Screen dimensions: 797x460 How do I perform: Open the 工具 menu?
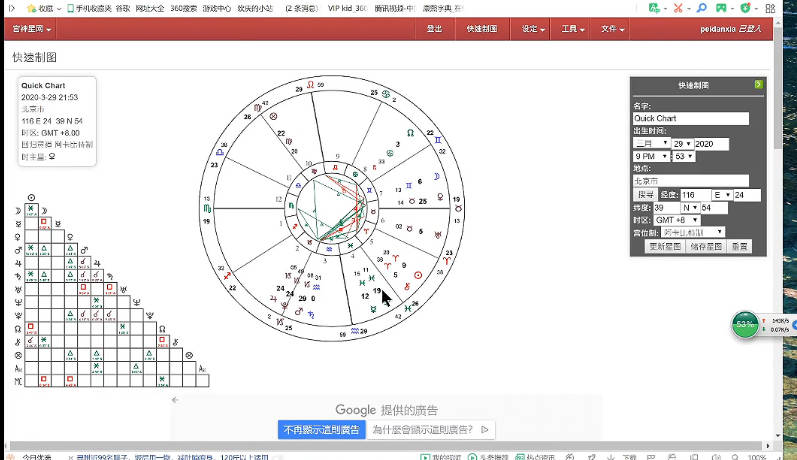point(573,29)
